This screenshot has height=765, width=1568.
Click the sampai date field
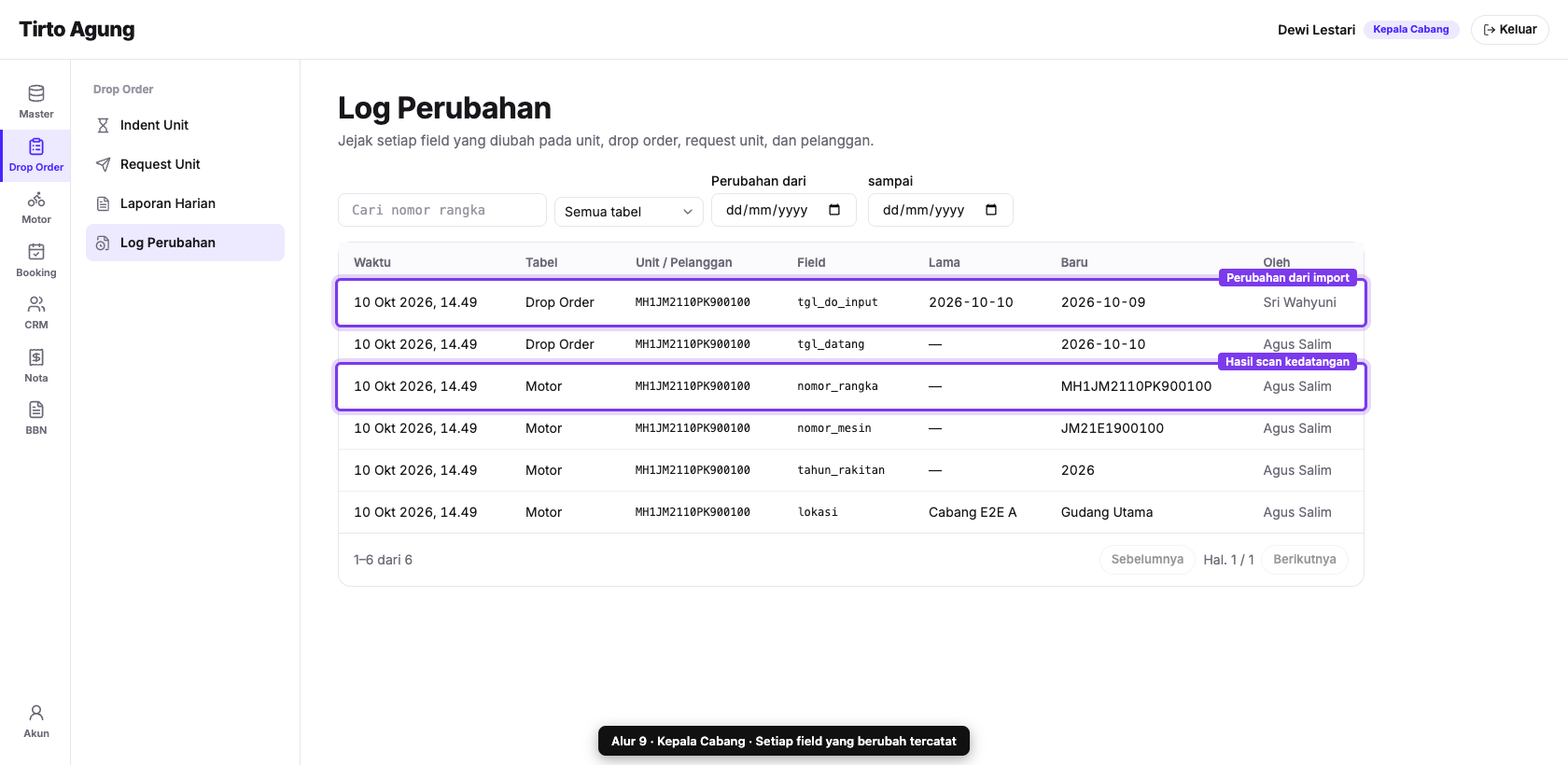(941, 210)
